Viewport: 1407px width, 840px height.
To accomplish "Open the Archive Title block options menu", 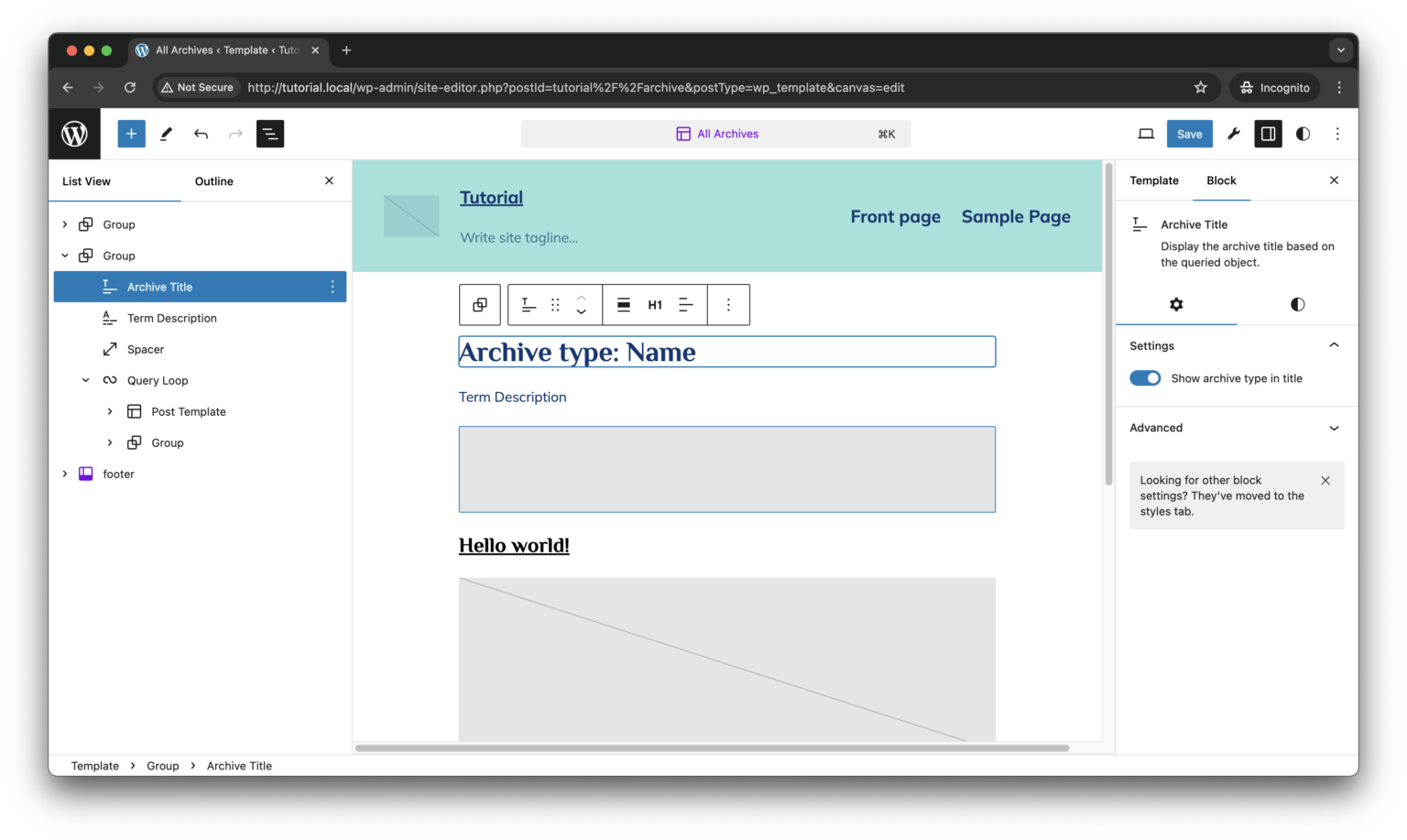I will [x=332, y=286].
